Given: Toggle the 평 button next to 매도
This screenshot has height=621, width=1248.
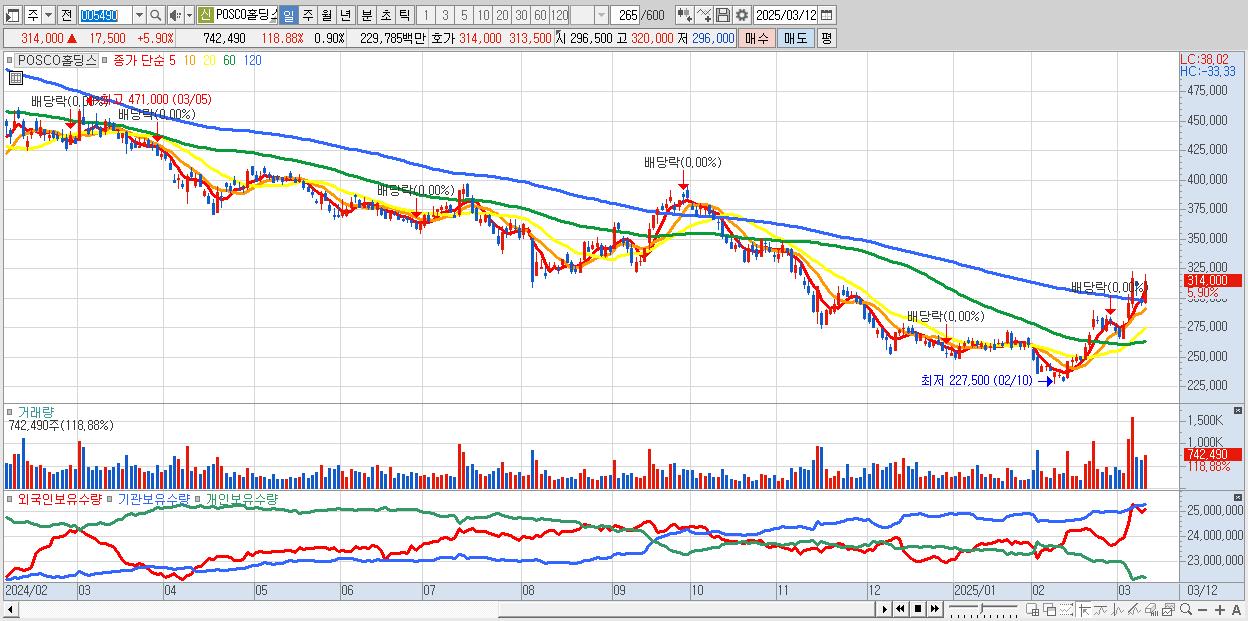Looking at the screenshot, I should [826, 38].
